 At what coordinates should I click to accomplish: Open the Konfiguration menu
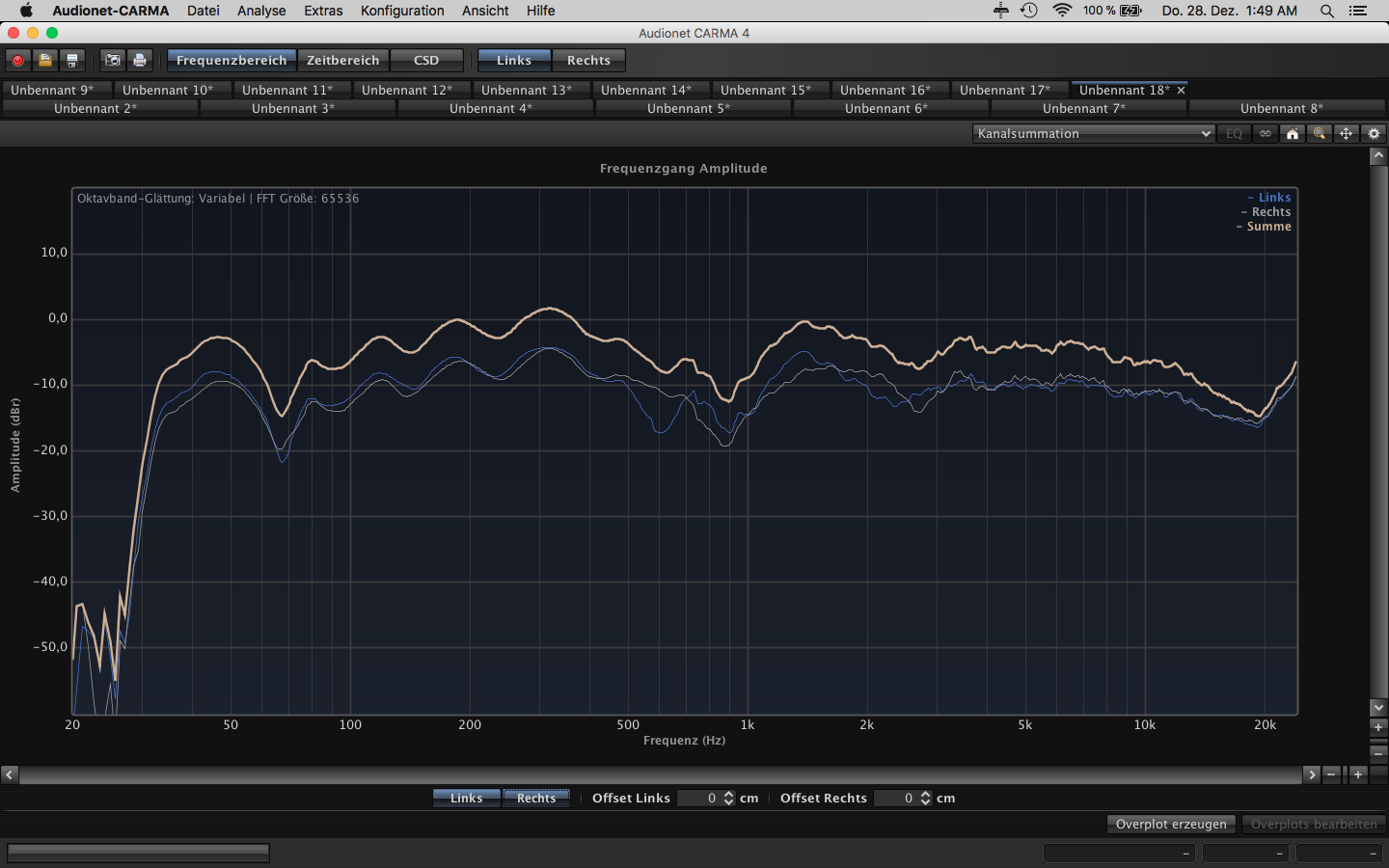[402, 11]
